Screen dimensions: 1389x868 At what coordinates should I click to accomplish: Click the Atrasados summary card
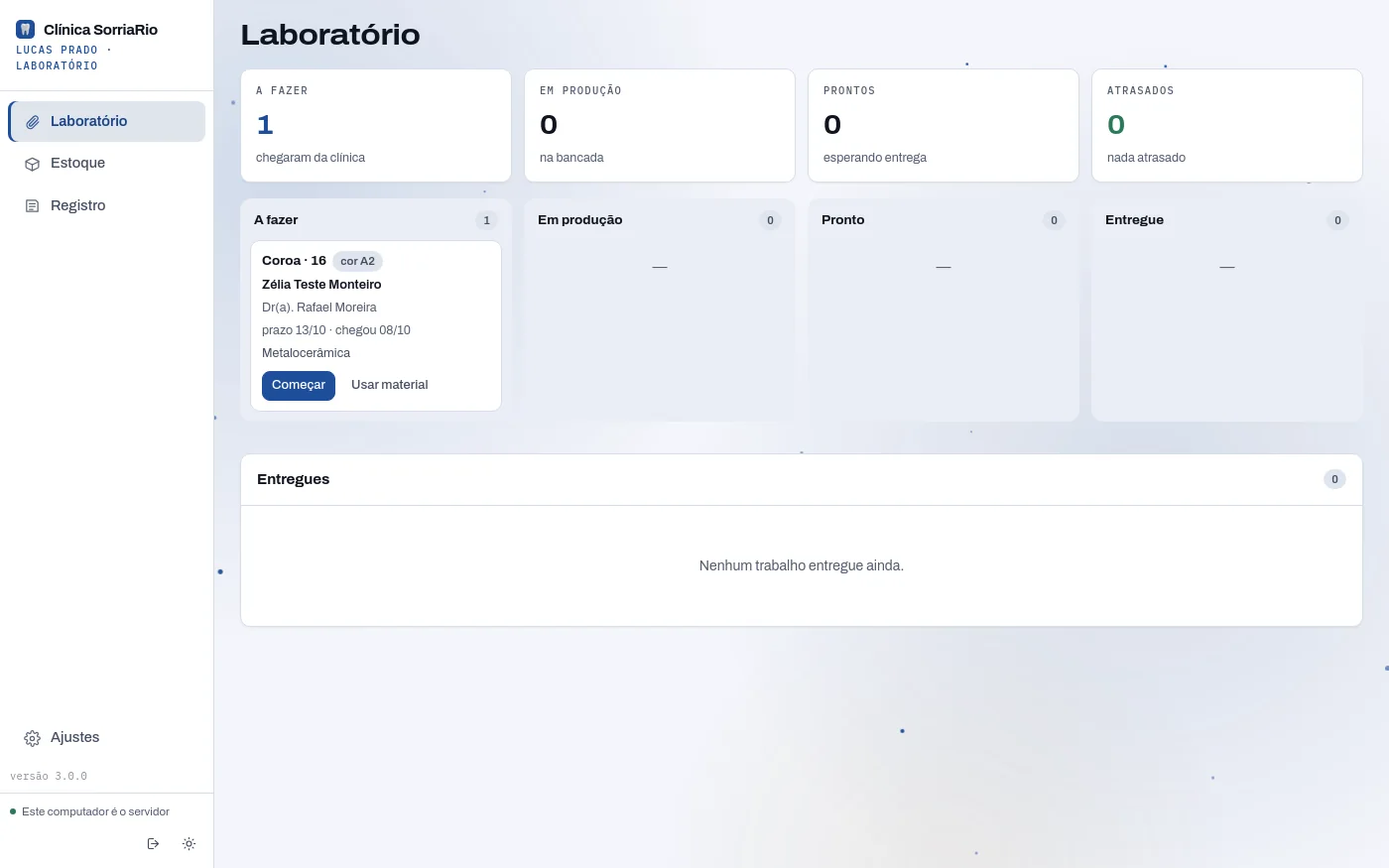[1227, 125]
